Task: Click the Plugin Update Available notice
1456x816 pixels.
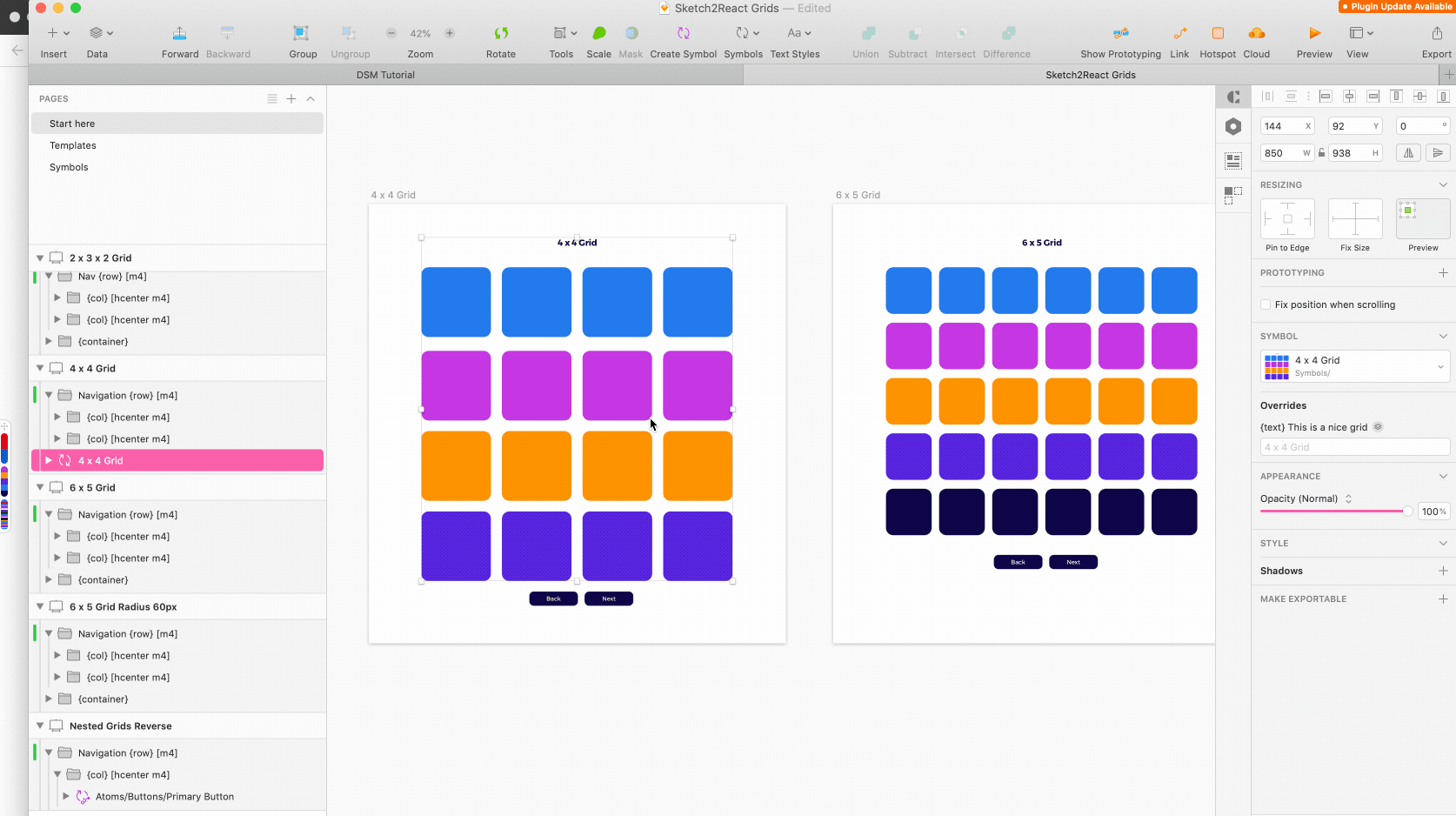Action: [1395, 6]
